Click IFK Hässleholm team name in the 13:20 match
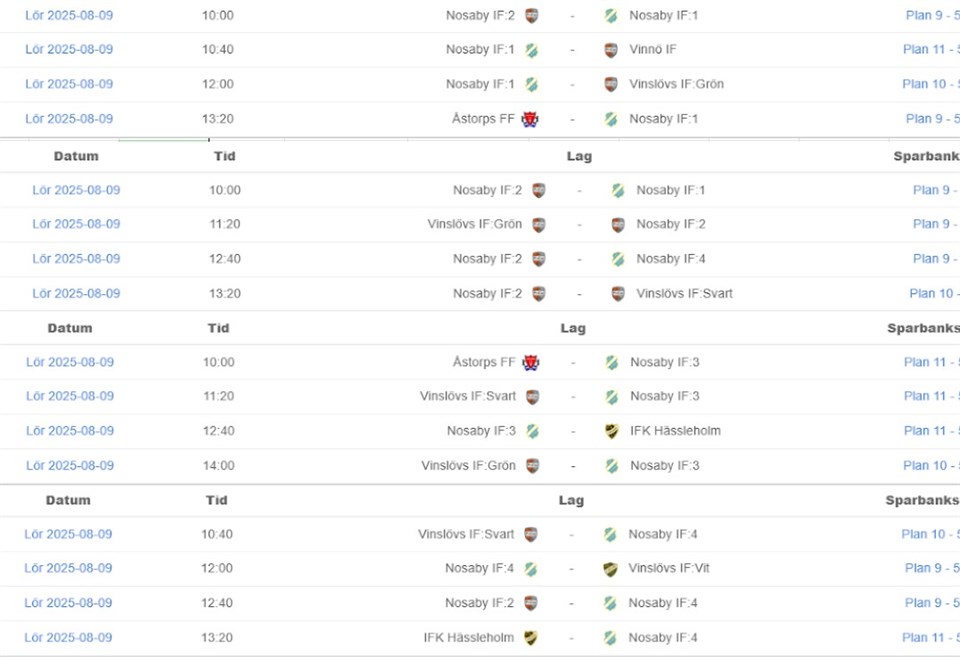This screenshot has width=960, height=657. pos(469,638)
